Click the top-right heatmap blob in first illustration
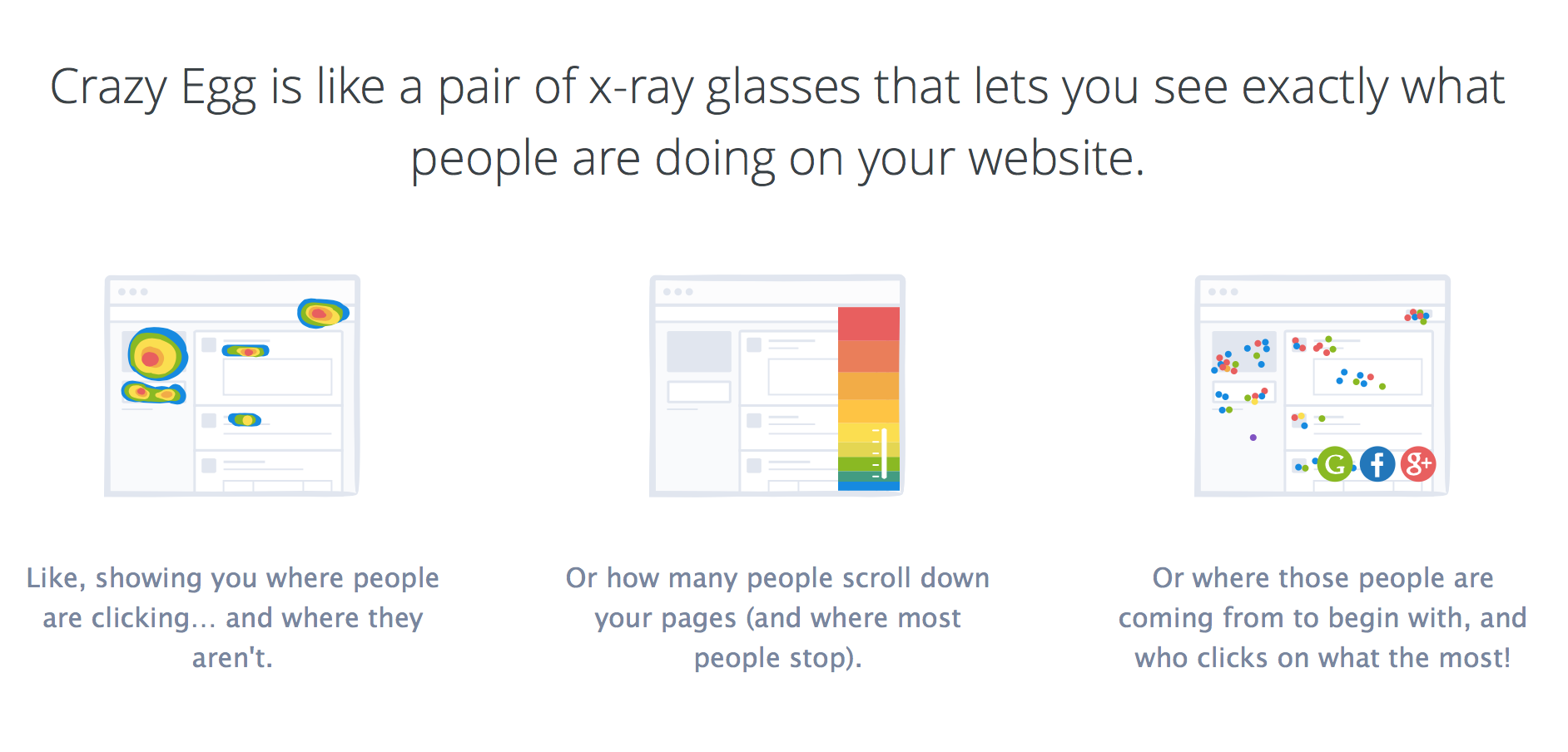The image size is (1568, 752). [323, 314]
